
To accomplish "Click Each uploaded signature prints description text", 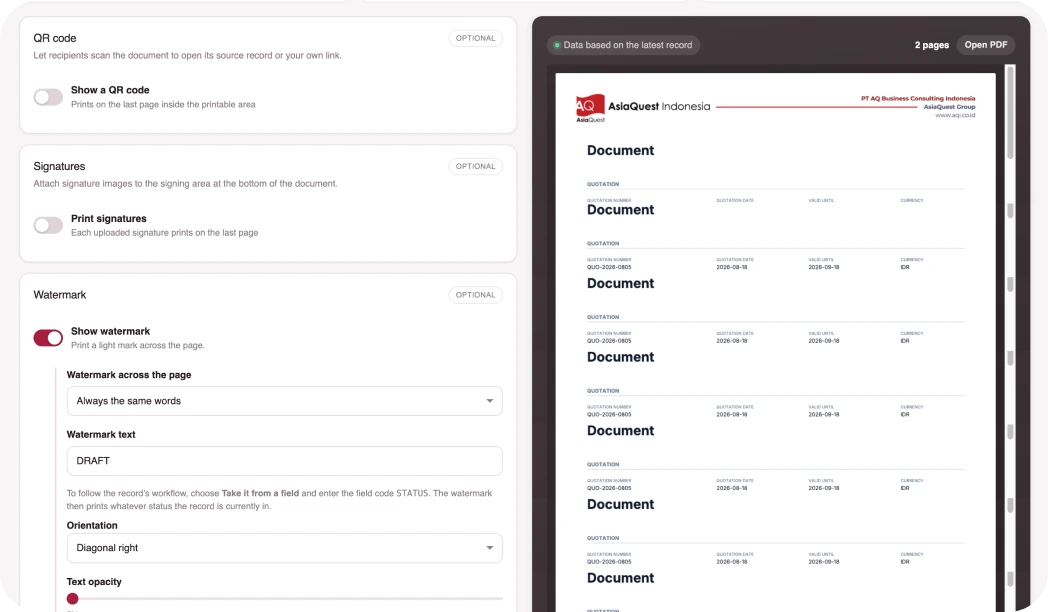I will (164, 233).
